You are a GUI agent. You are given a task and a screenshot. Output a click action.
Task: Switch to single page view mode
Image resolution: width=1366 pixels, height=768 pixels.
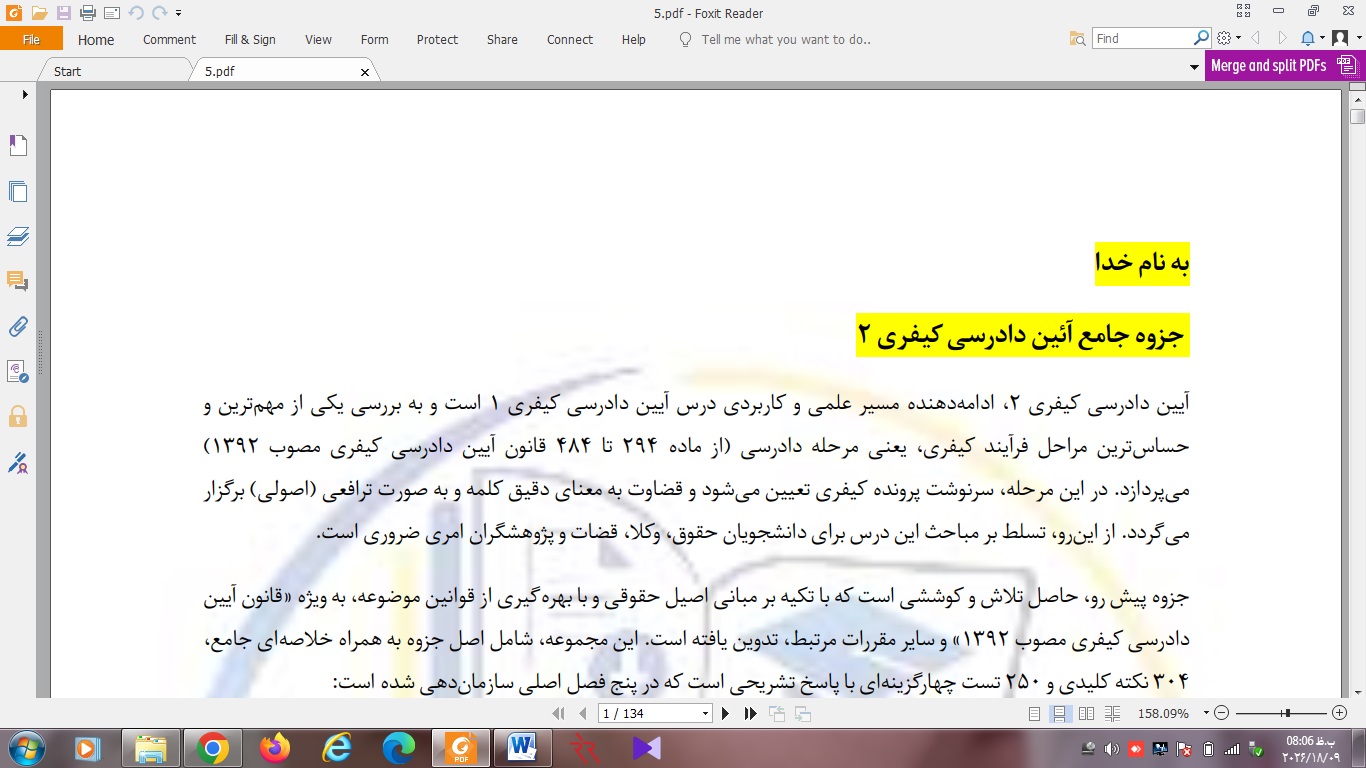tap(1035, 714)
